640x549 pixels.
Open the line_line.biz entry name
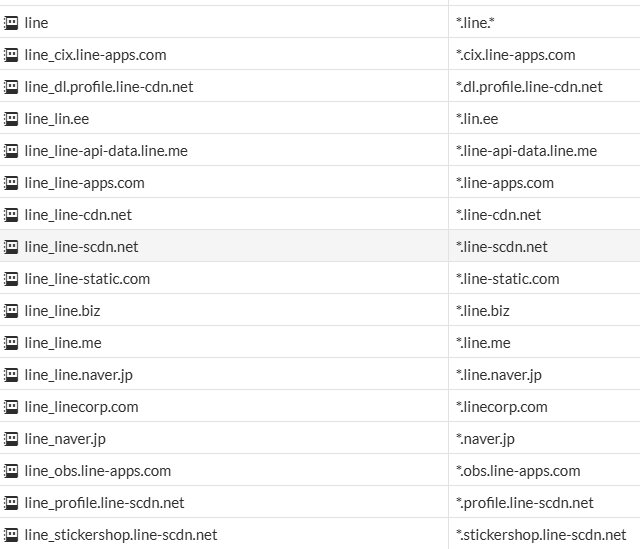click(x=62, y=311)
